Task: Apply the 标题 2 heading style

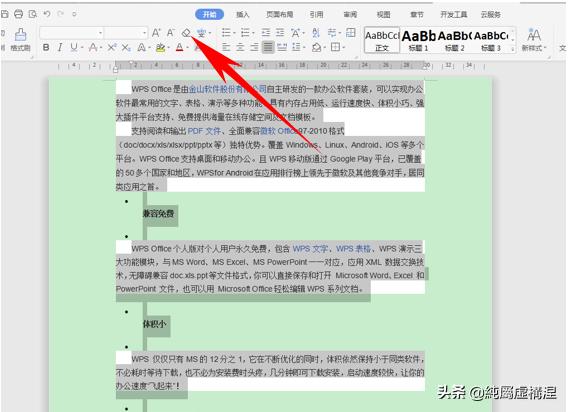Action: pos(455,40)
